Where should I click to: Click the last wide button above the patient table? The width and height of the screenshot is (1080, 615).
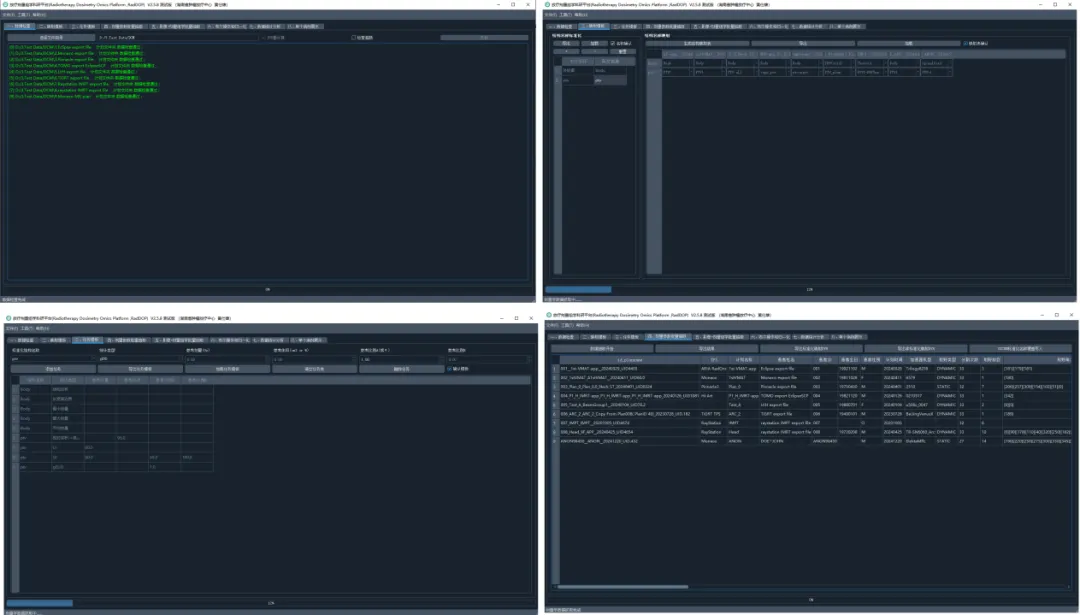point(1020,348)
